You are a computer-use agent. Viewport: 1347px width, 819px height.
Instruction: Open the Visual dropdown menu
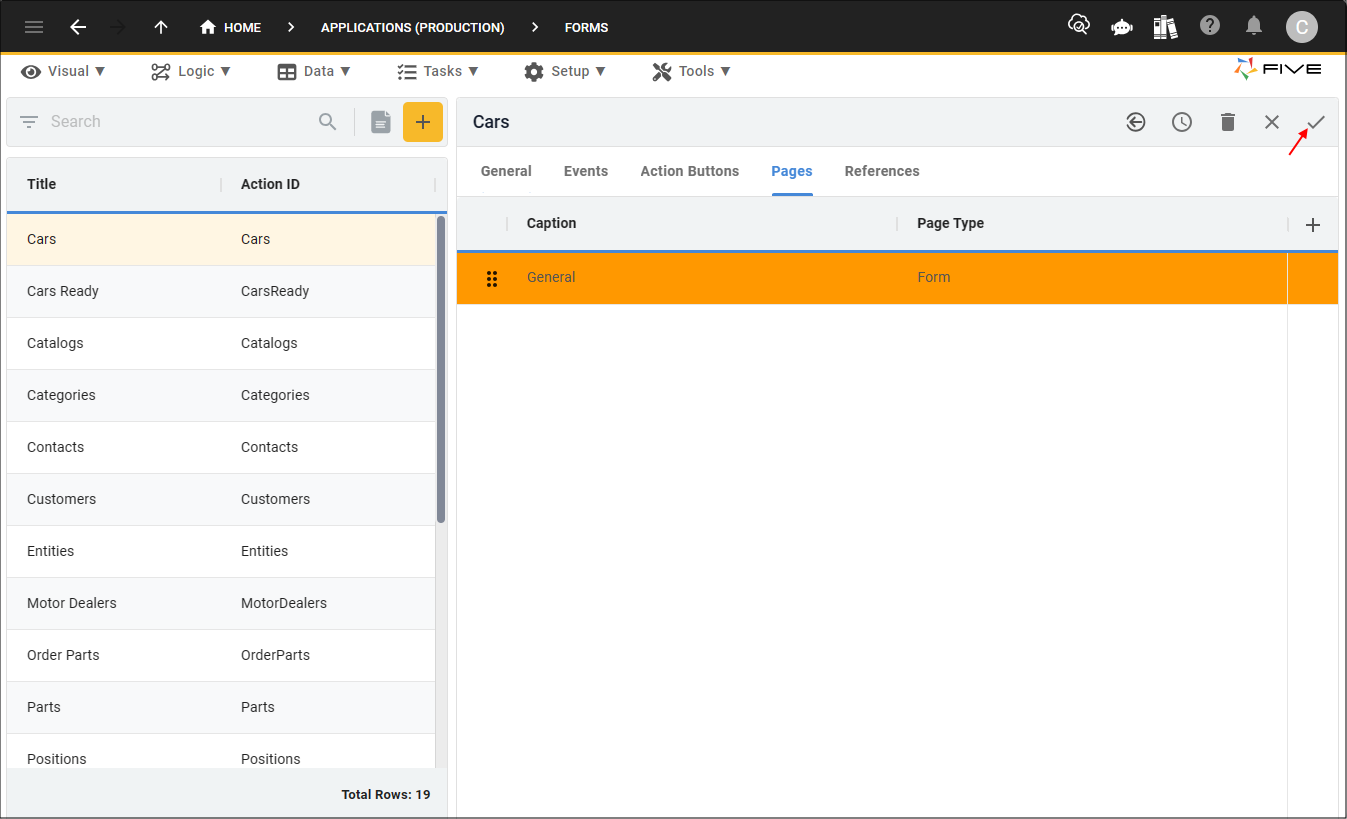(x=63, y=71)
